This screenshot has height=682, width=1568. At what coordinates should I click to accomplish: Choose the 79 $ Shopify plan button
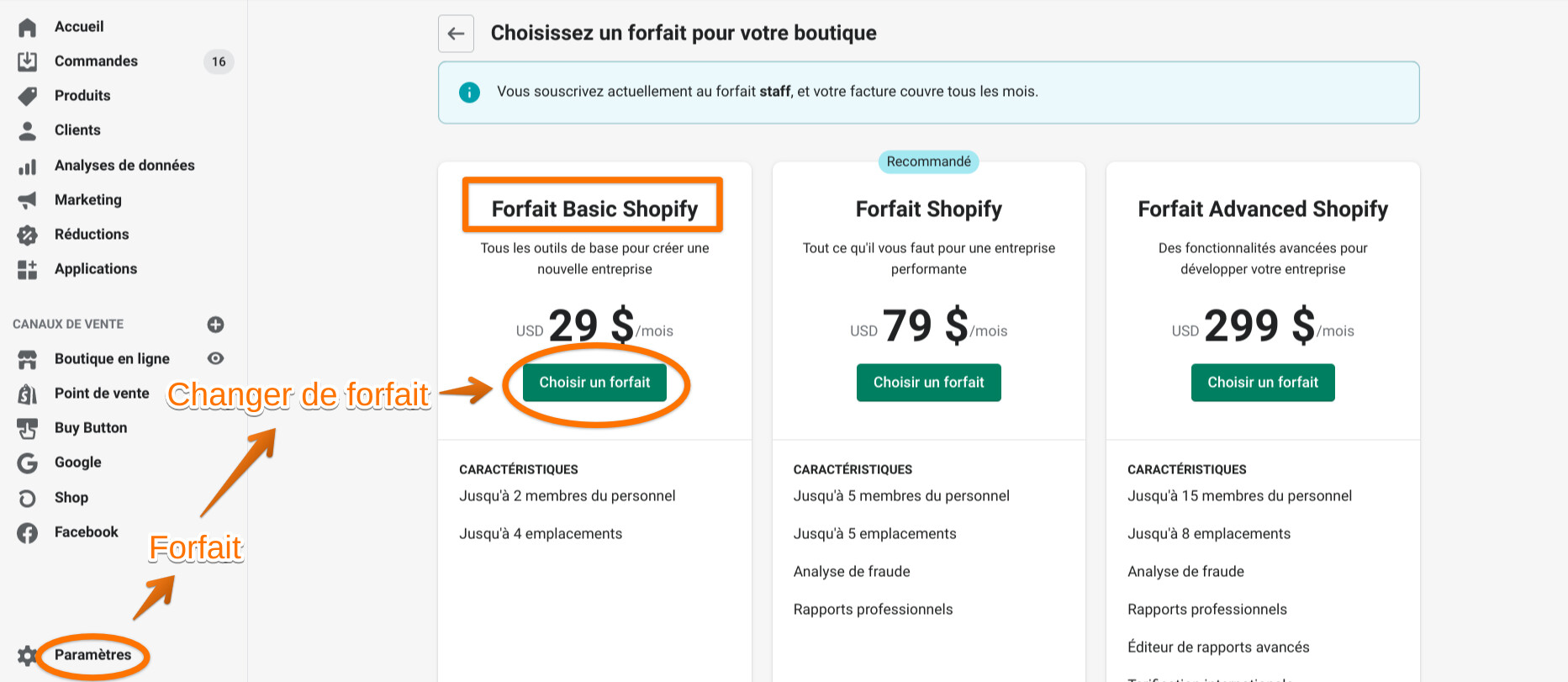[x=928, y=383]
